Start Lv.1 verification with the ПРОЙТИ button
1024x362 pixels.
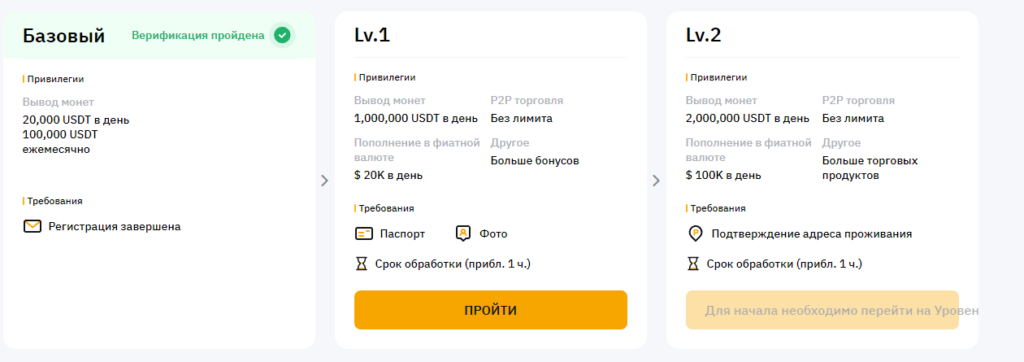[490, 310]
